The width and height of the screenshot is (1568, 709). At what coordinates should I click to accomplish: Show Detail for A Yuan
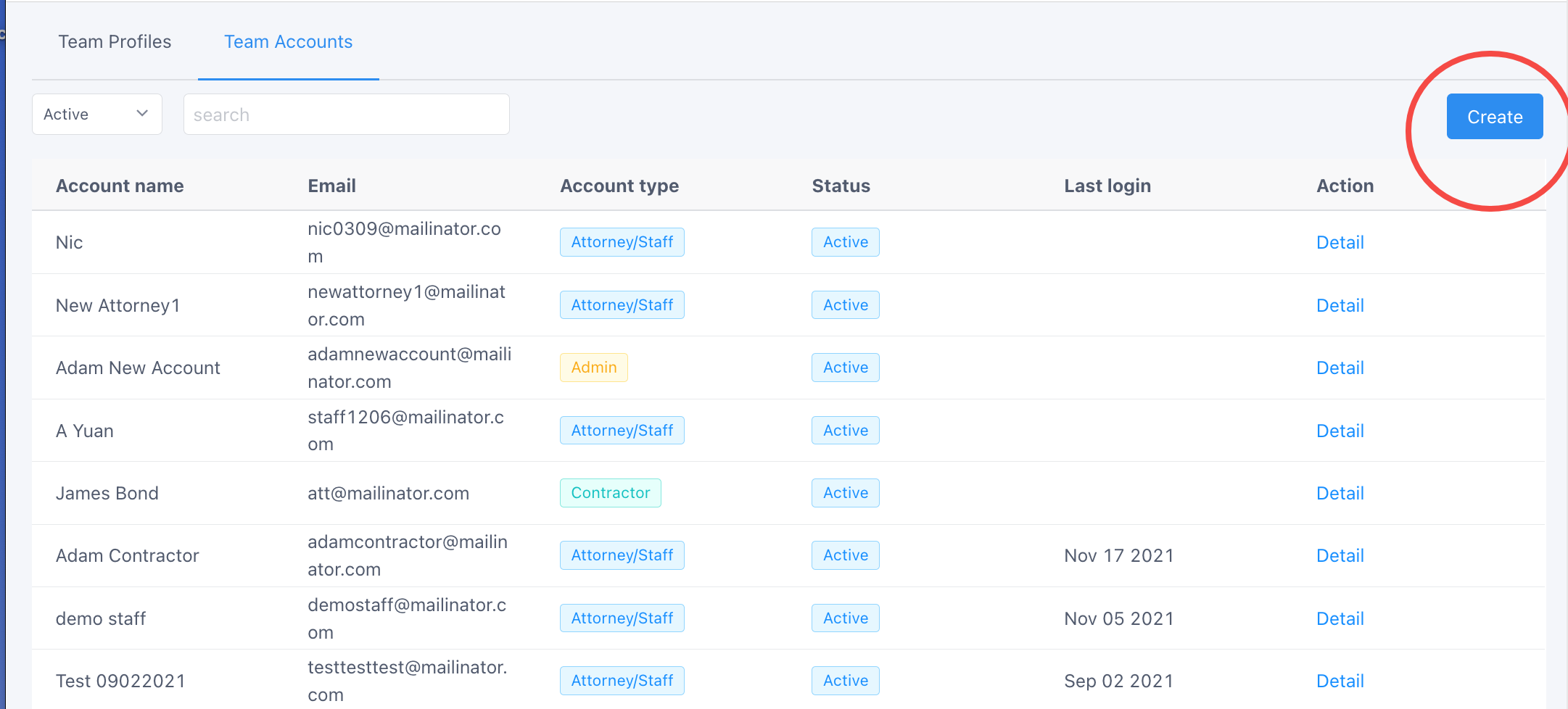pyautogui.click(x=1340, y=431)
